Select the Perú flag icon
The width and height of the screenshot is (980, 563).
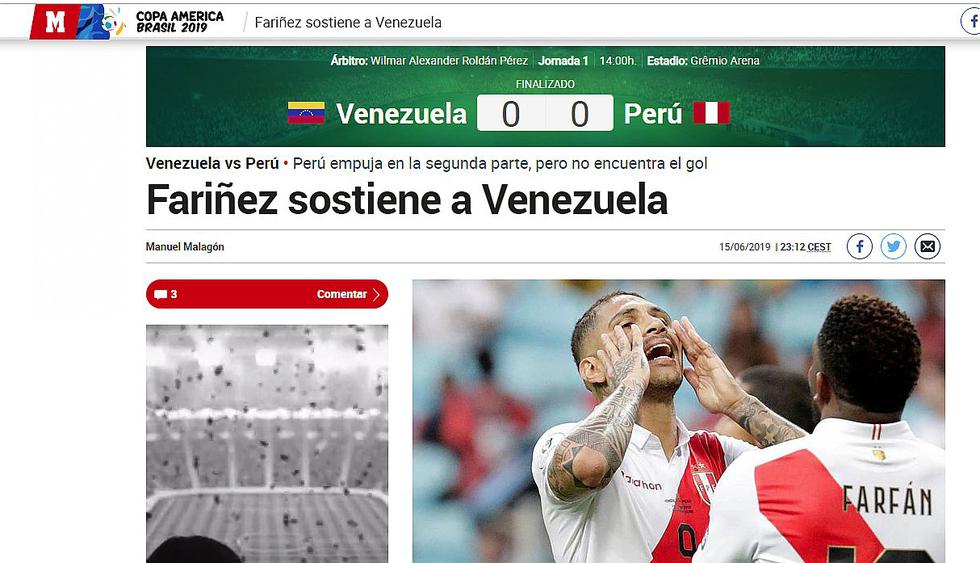pyautogui.click(x=711, y=113)
